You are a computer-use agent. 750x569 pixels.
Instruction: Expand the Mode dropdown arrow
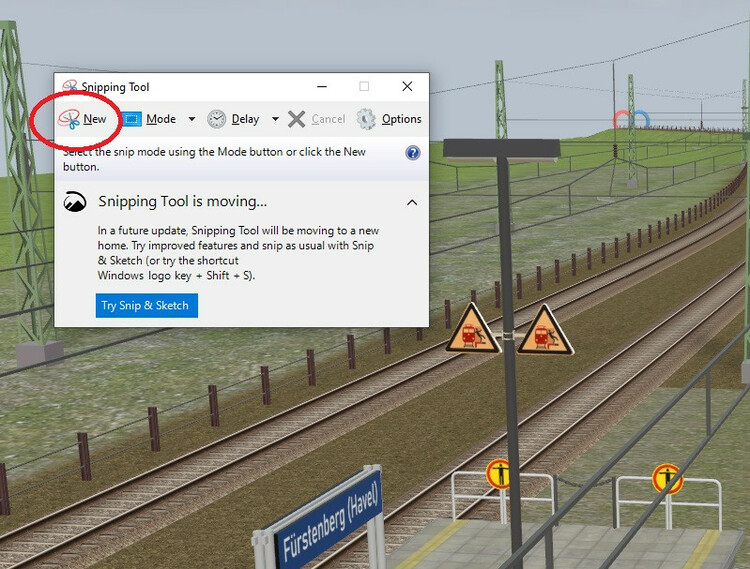click(192, 119)
